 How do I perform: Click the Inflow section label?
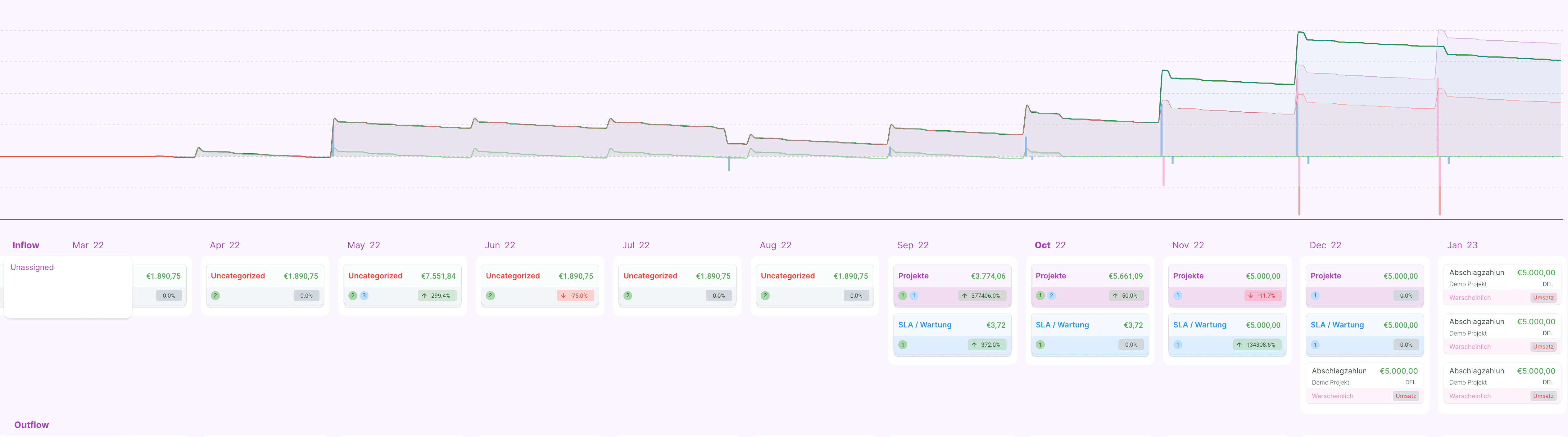click(x=25, y=245)
